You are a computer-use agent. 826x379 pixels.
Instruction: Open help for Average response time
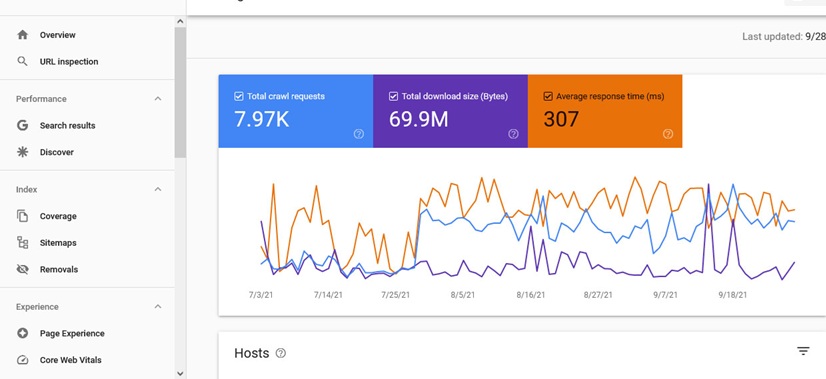(668, 134)
